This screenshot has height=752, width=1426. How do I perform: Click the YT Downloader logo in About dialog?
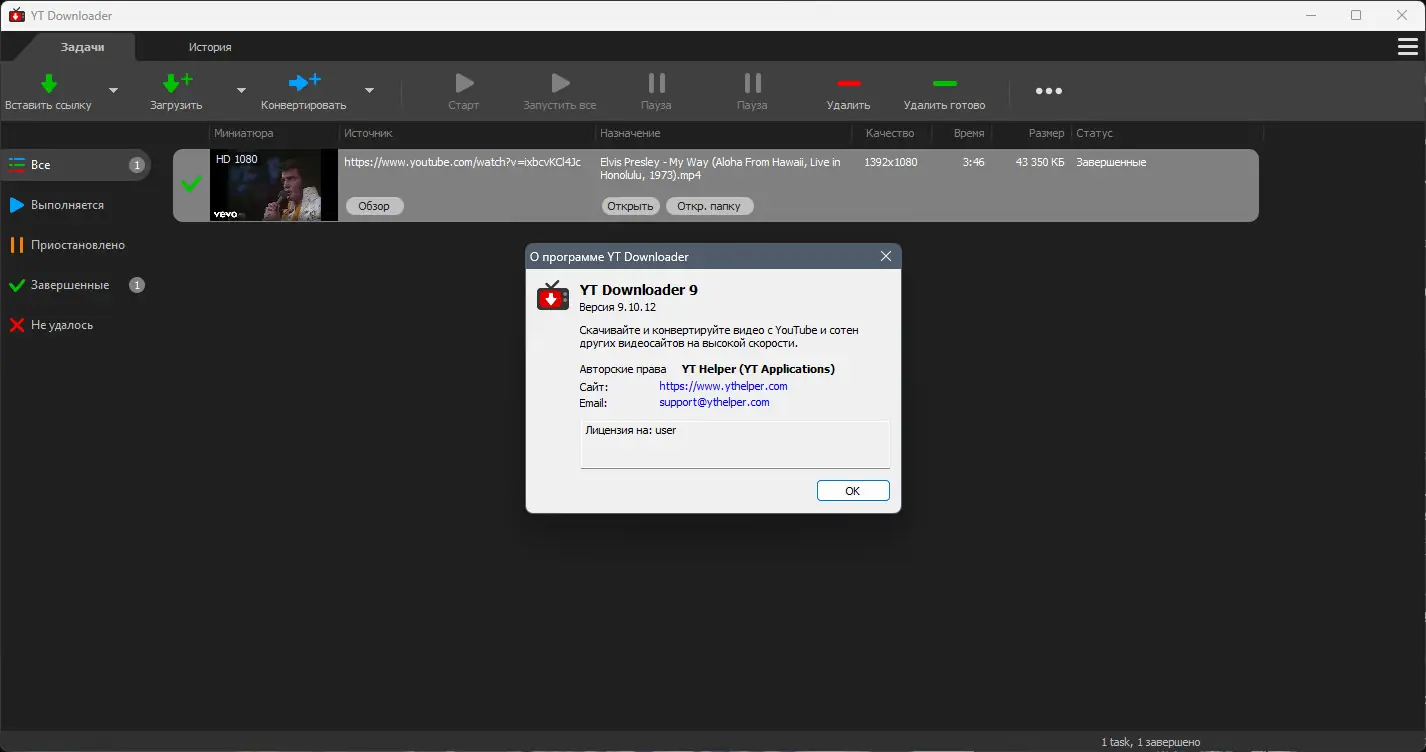553,296
